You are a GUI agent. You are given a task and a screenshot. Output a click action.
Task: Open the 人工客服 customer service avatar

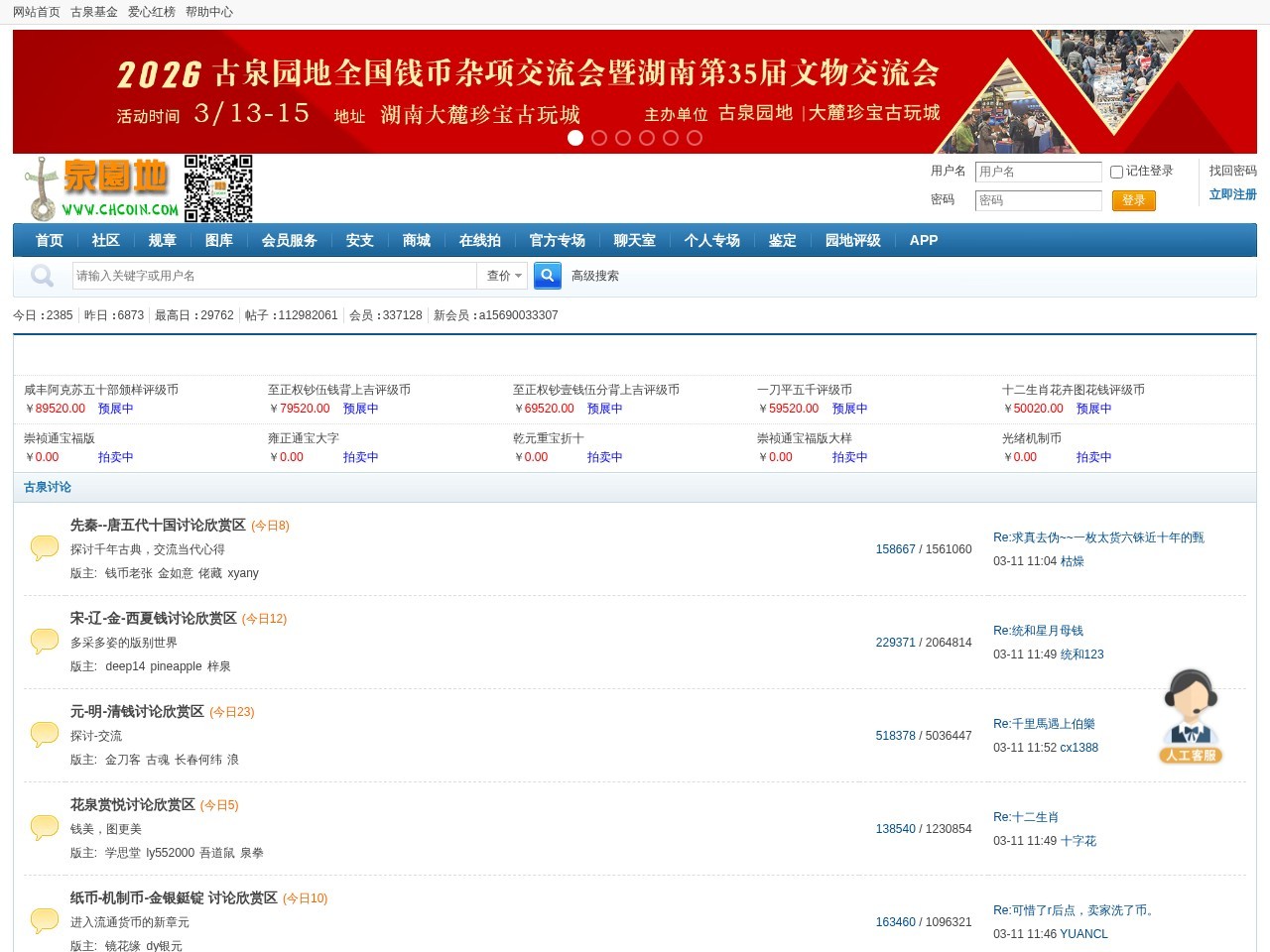(x=1191, y=716)
